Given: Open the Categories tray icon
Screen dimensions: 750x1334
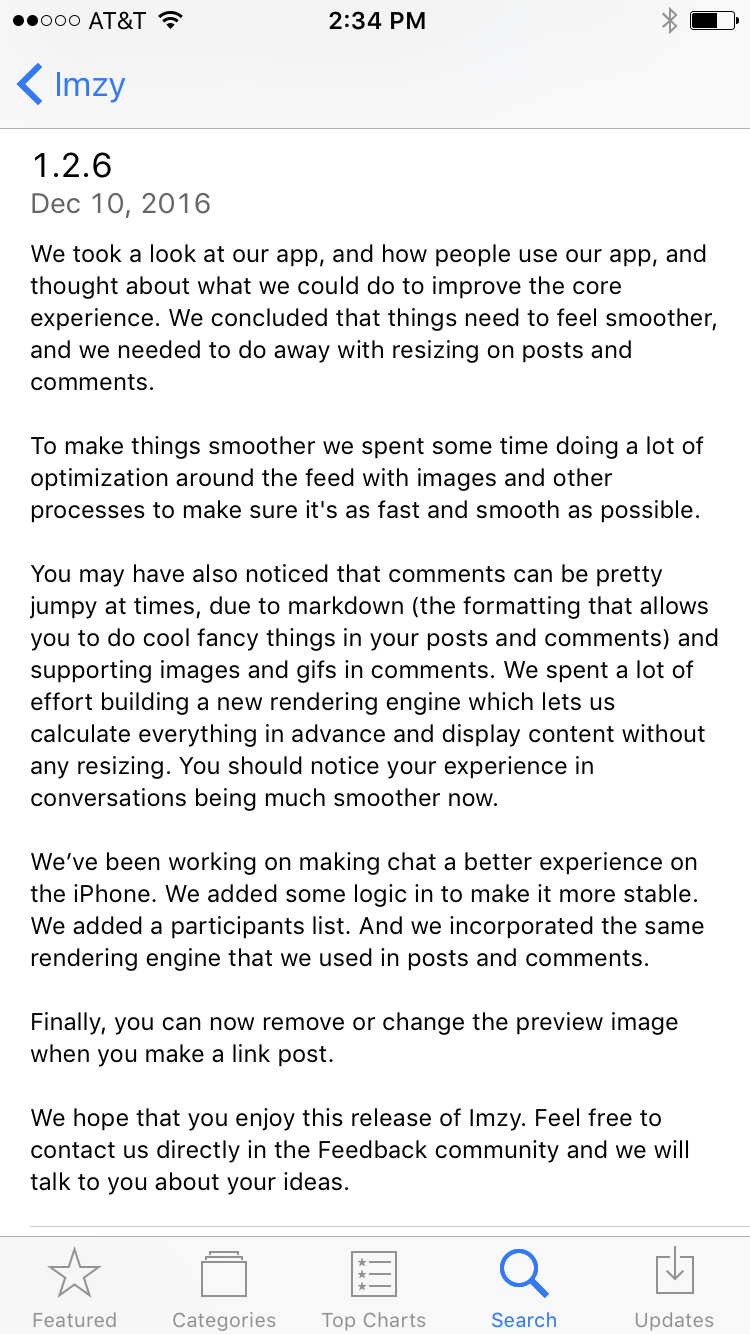Looking at the screenshot, I should click(224, 1274).
